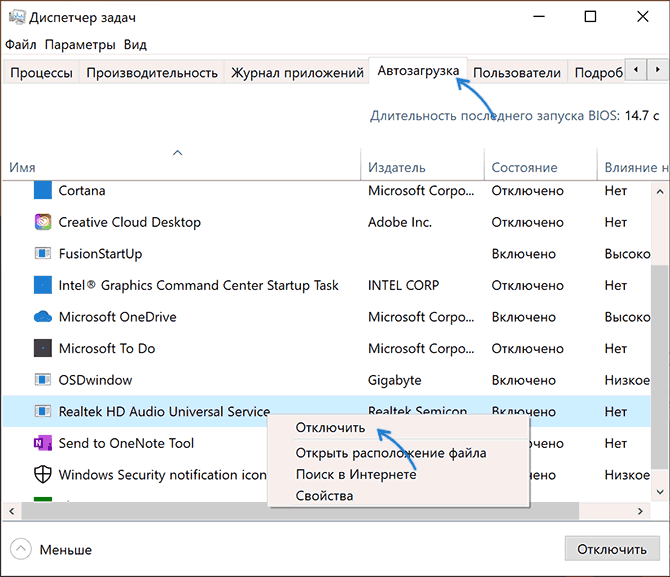Select the Creative Cloud Desktop entry
Screen dimensions: 670x577
coord(129,222)
